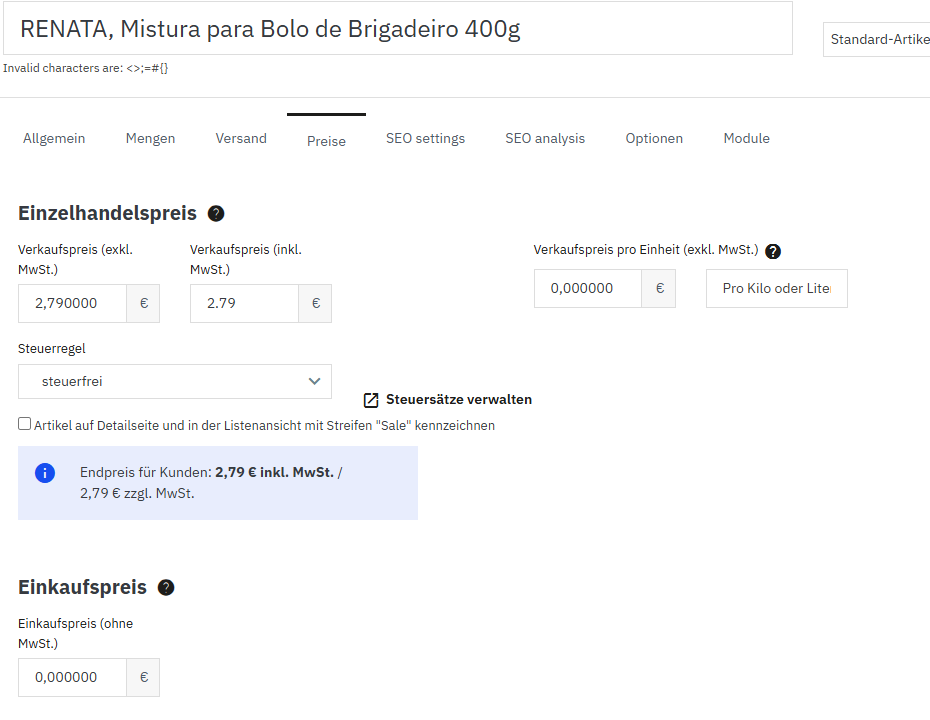Click the product name field
This screenshot has width=930, height=720.
pyautogui.click(x=398, y=29)
